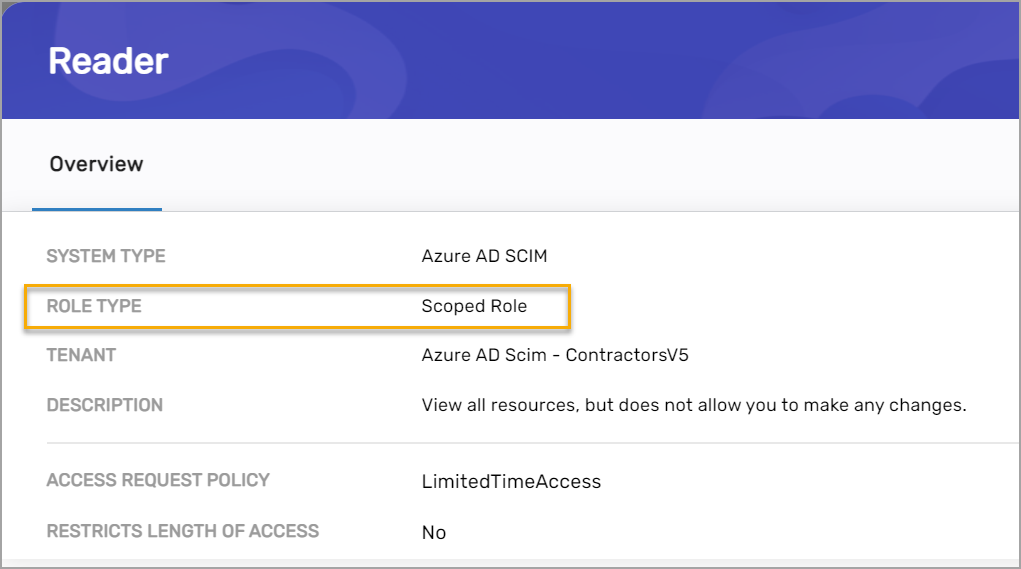Select the Scoped Role value
Screen dimensions: 1021x569
click(x=474, y=306)
